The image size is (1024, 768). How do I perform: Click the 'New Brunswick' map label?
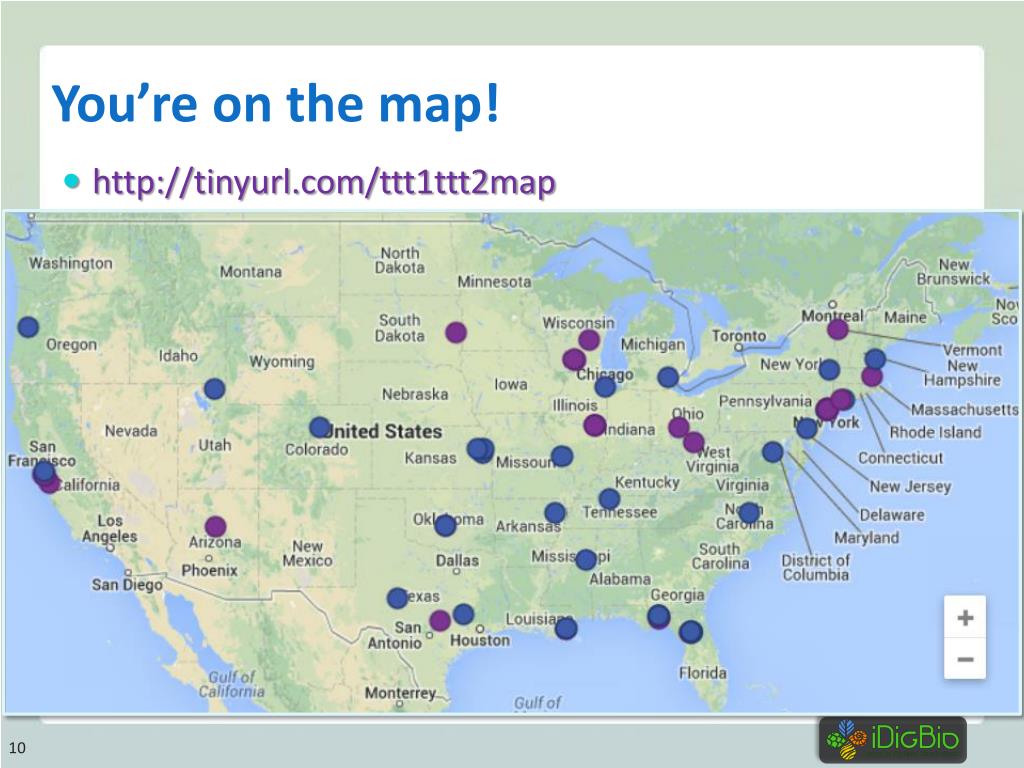click(x=953, y=272)
